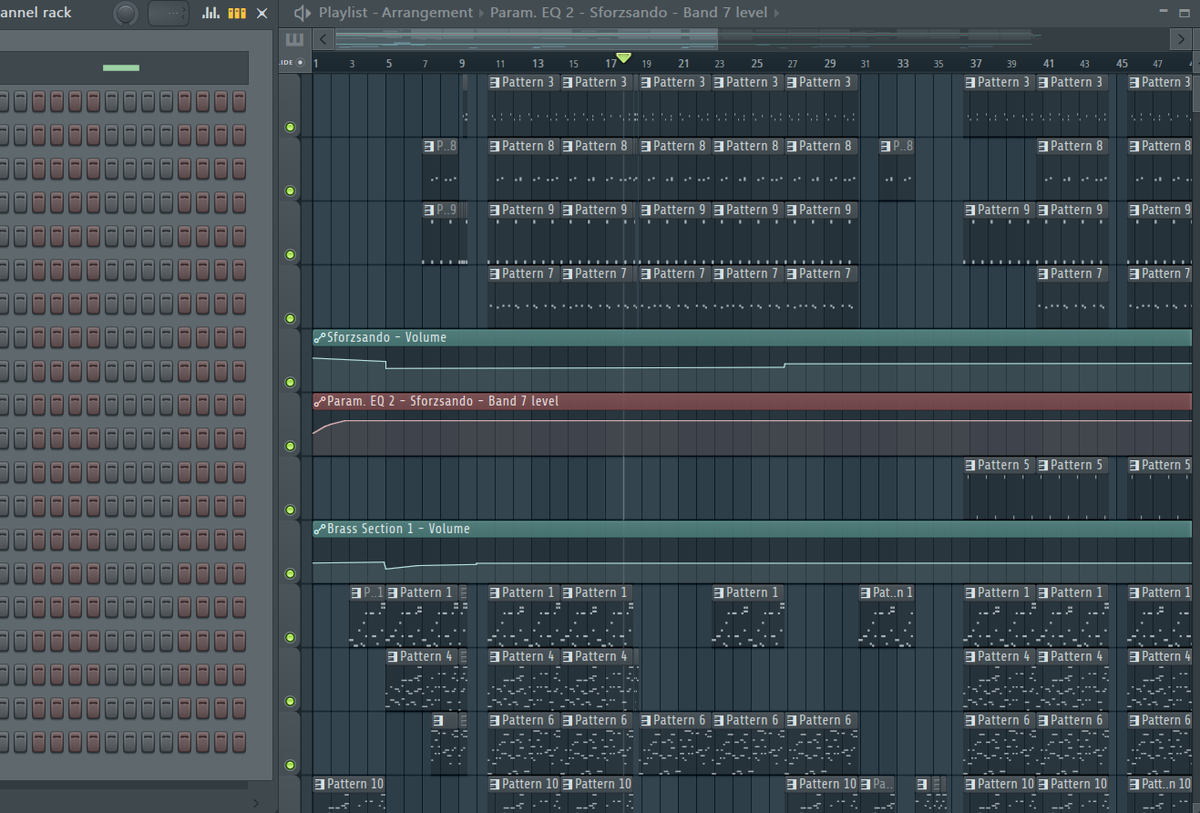
Task: Open the clip menu icon of Pattern 10 at bar 1
Action: pyautogui.click(x=320, y=785)
